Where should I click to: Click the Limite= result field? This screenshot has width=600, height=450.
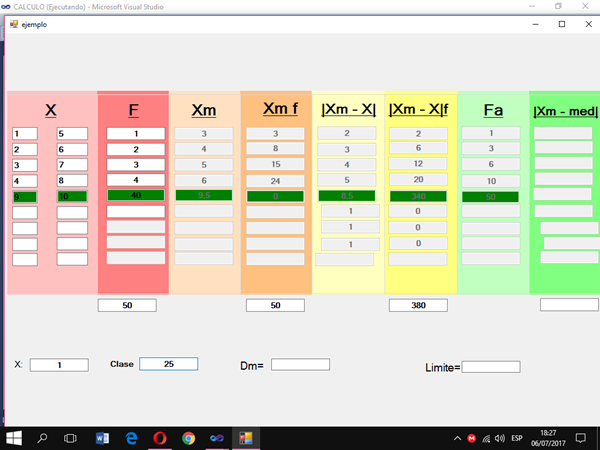click(491, 367)
